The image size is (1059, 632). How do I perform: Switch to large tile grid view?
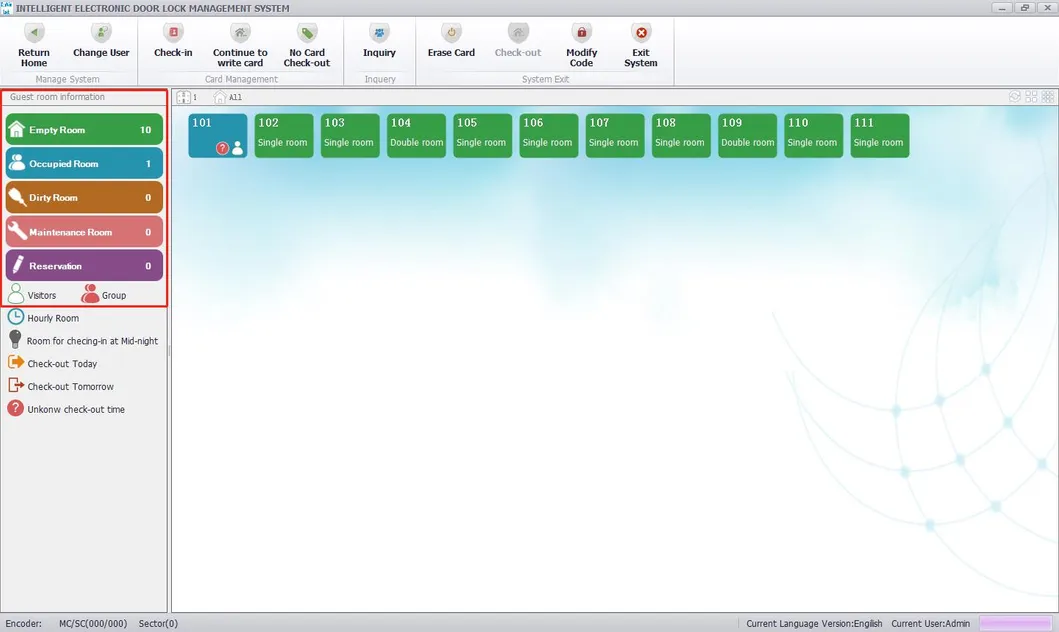tap(1031, 97)
